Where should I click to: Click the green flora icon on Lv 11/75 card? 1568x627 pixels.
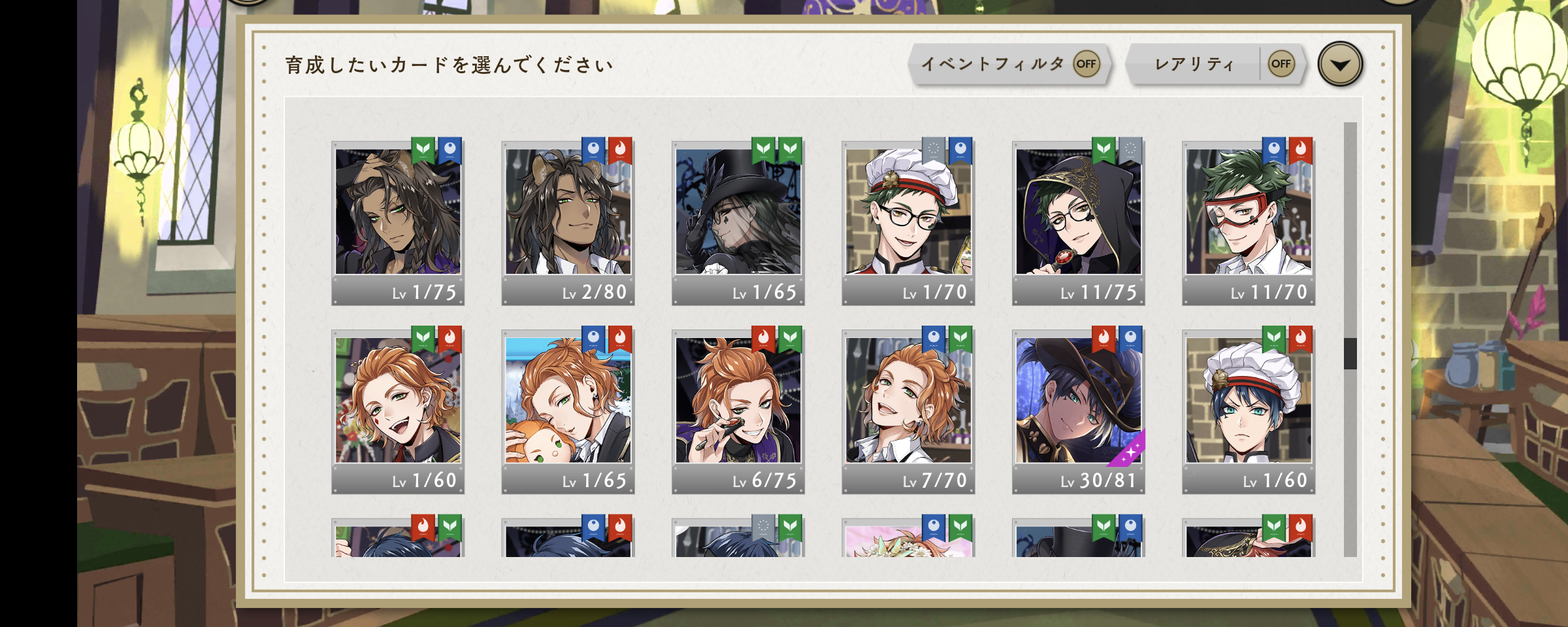tap(1104, 150)
